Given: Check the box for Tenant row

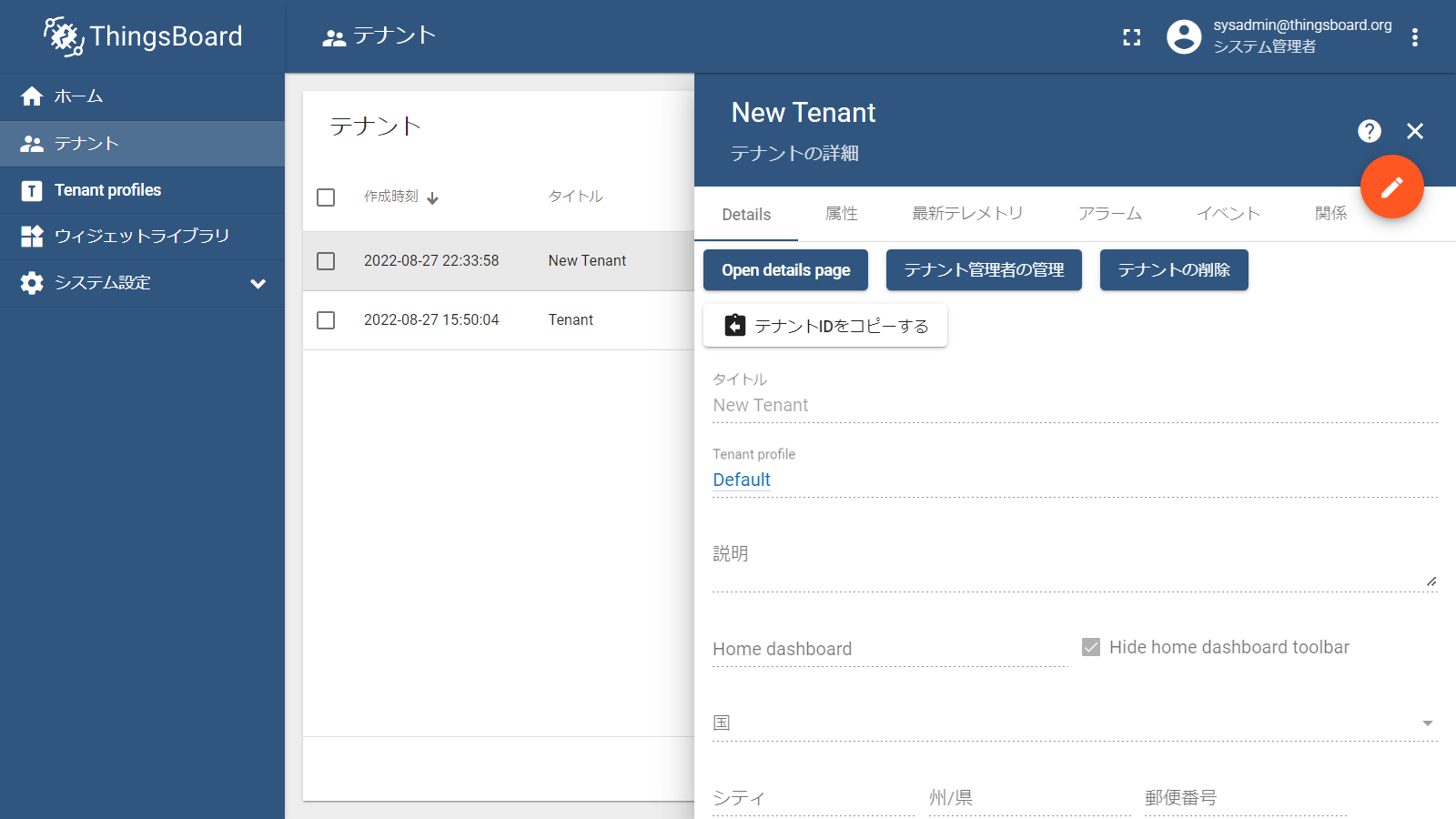Looking at the screenshot, I should (326, 320).
